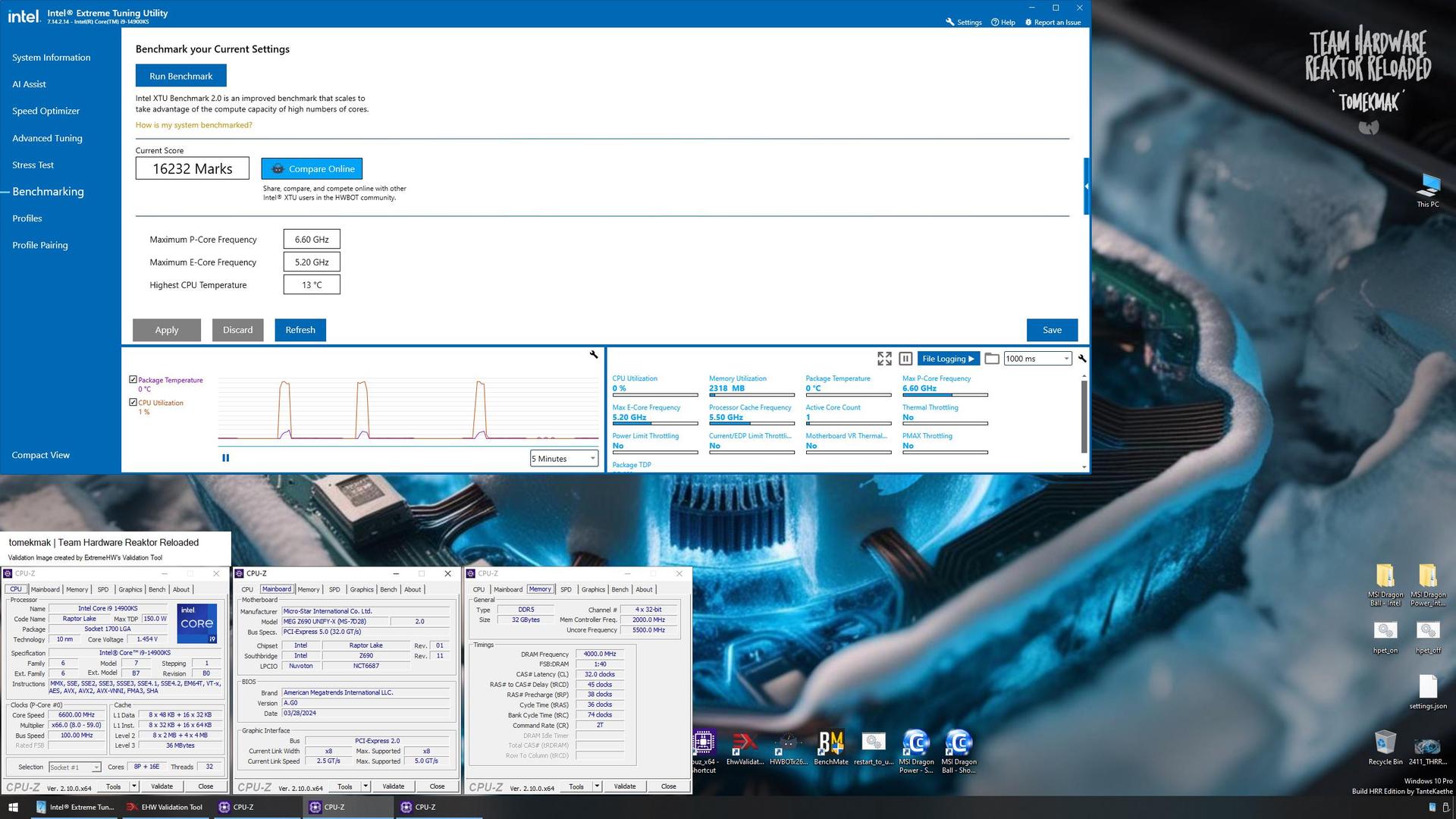Screen dimensions: 1456x819
Task: Click the Save button
Action: pyautogui.click(x=1052, y=330)
